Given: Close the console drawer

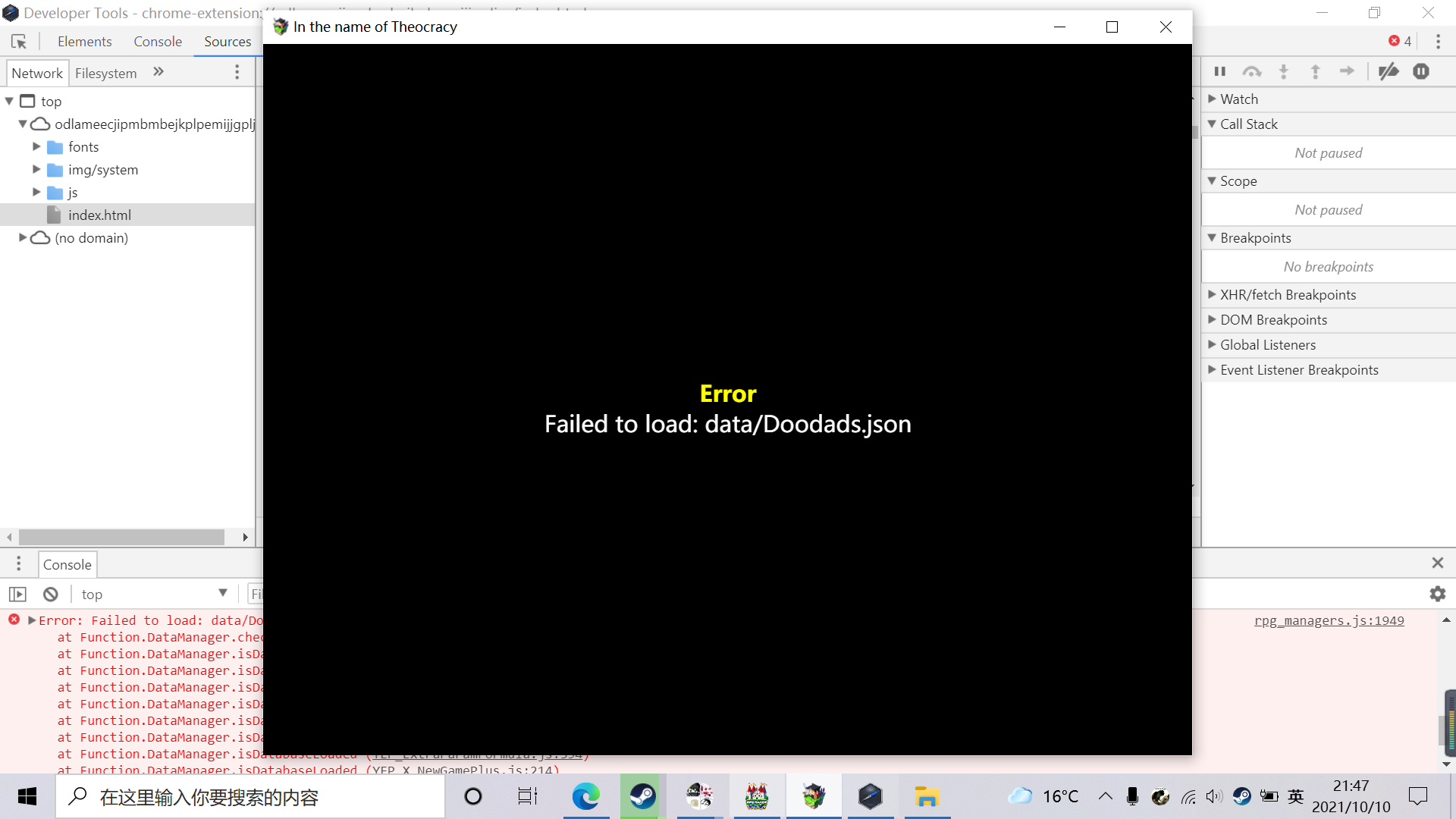Looking at the screenshot, I should 1438,563.
